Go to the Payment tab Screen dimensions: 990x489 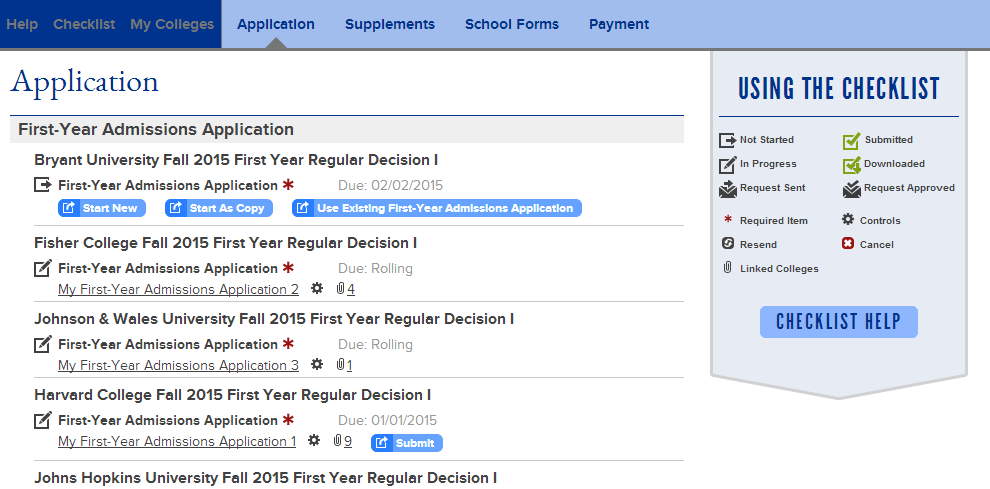tap(618, 24)
